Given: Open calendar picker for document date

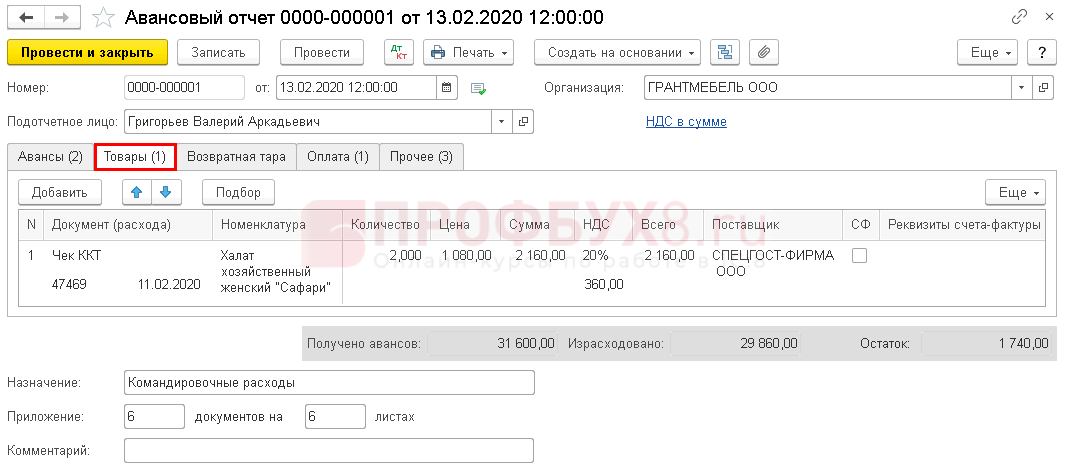Looking at the screenshot, I should [447, 88].
